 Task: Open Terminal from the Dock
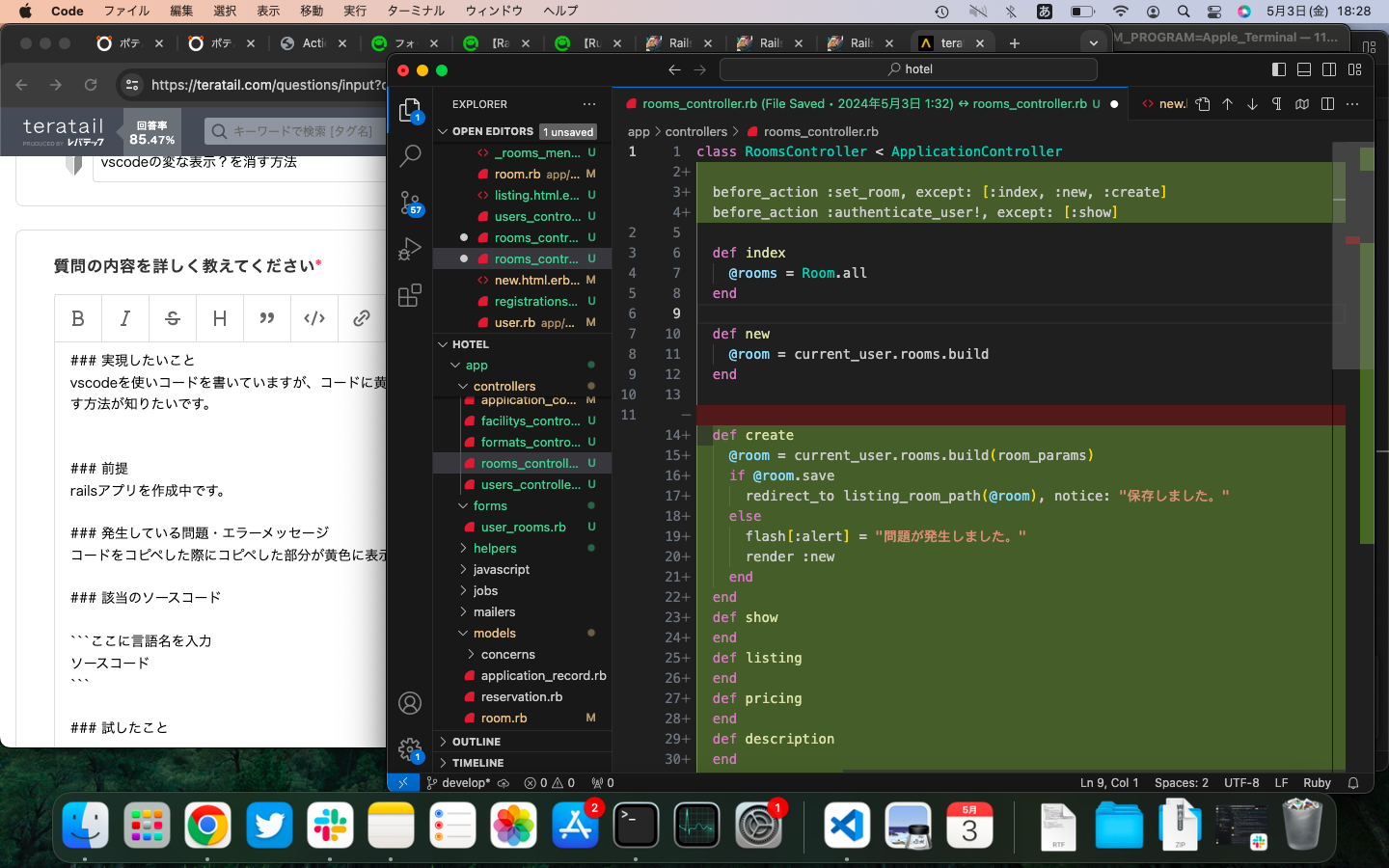tap(636, 826)
